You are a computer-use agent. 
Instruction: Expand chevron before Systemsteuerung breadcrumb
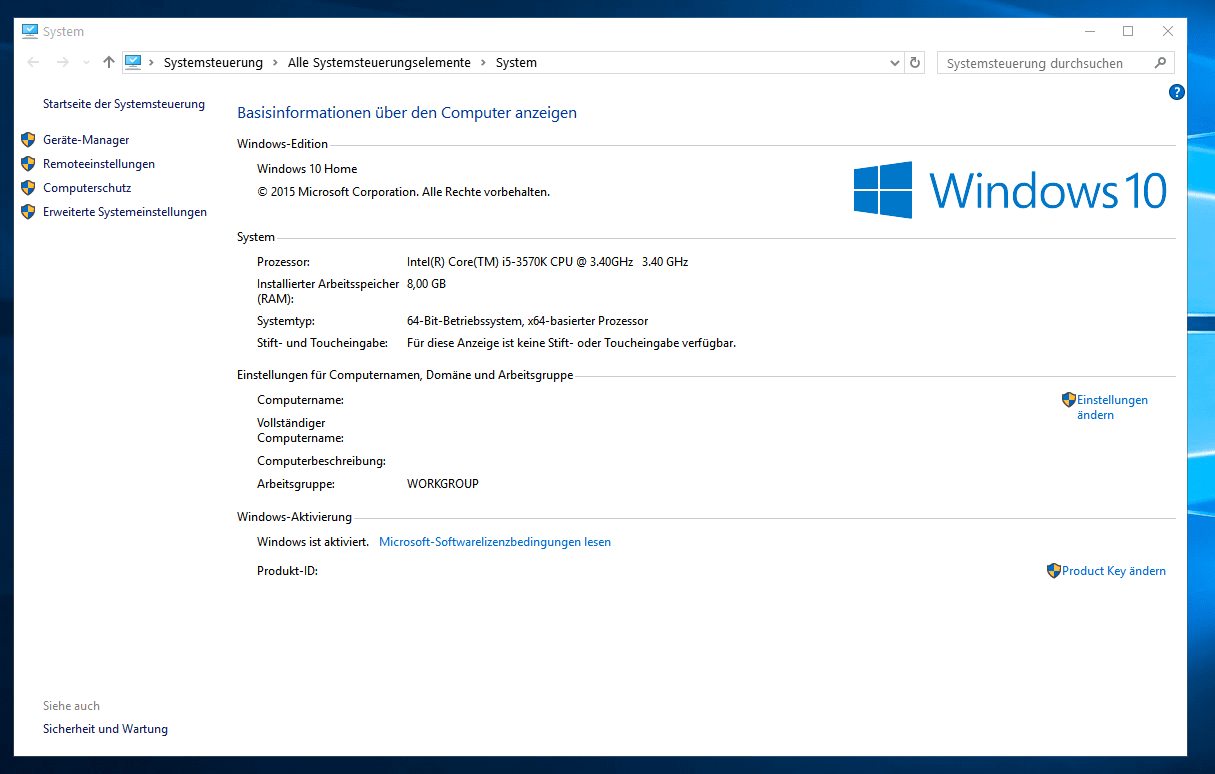152,63
